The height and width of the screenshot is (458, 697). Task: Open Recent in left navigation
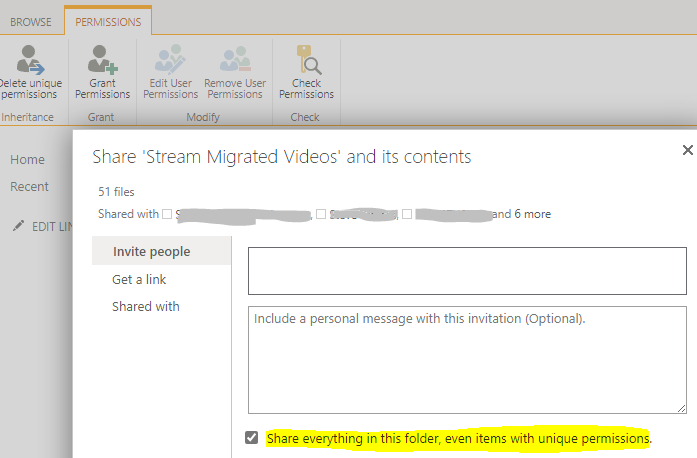coord(29,186)
